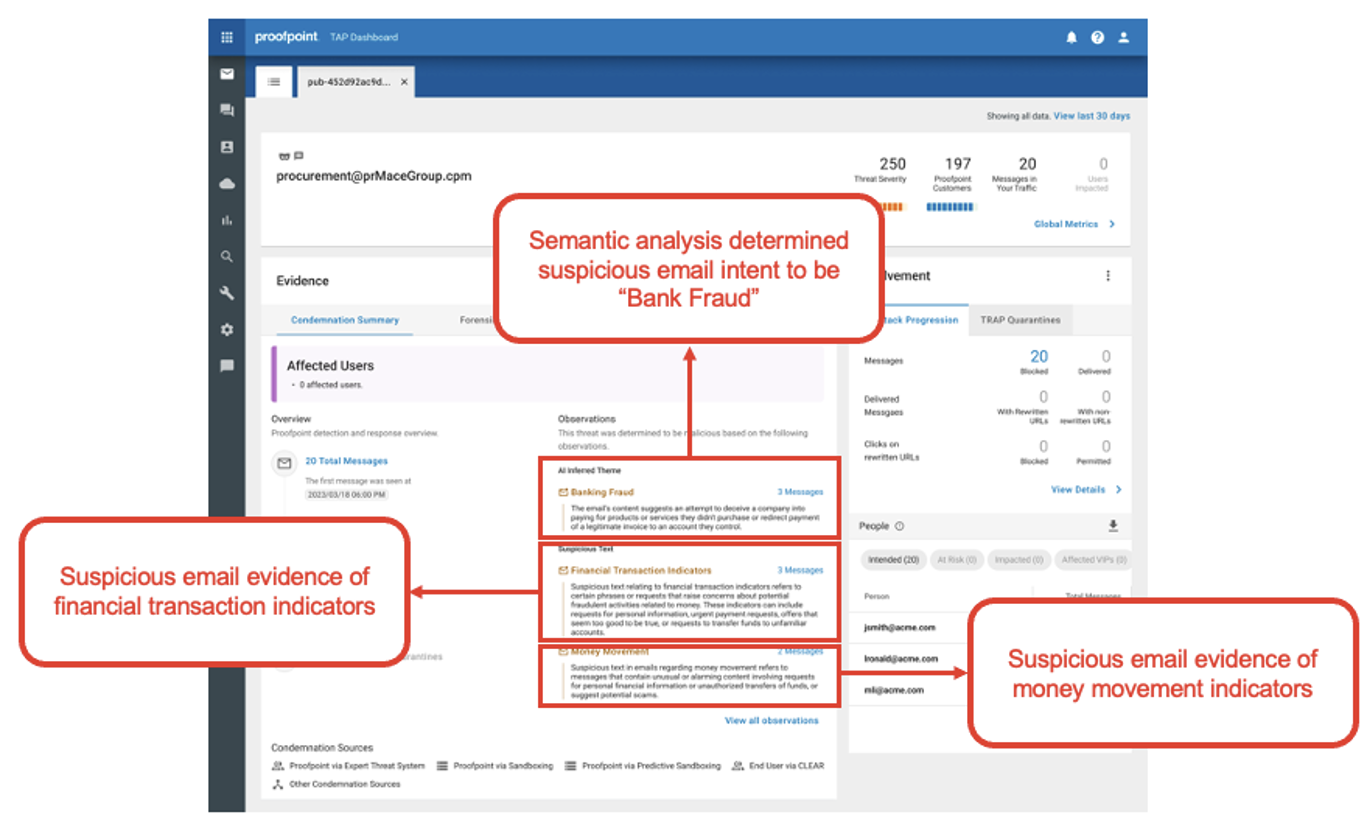Image resolution: width=1370 pixels, height=838 pixels.
Task: Click the Person column header
Action: 877,596
